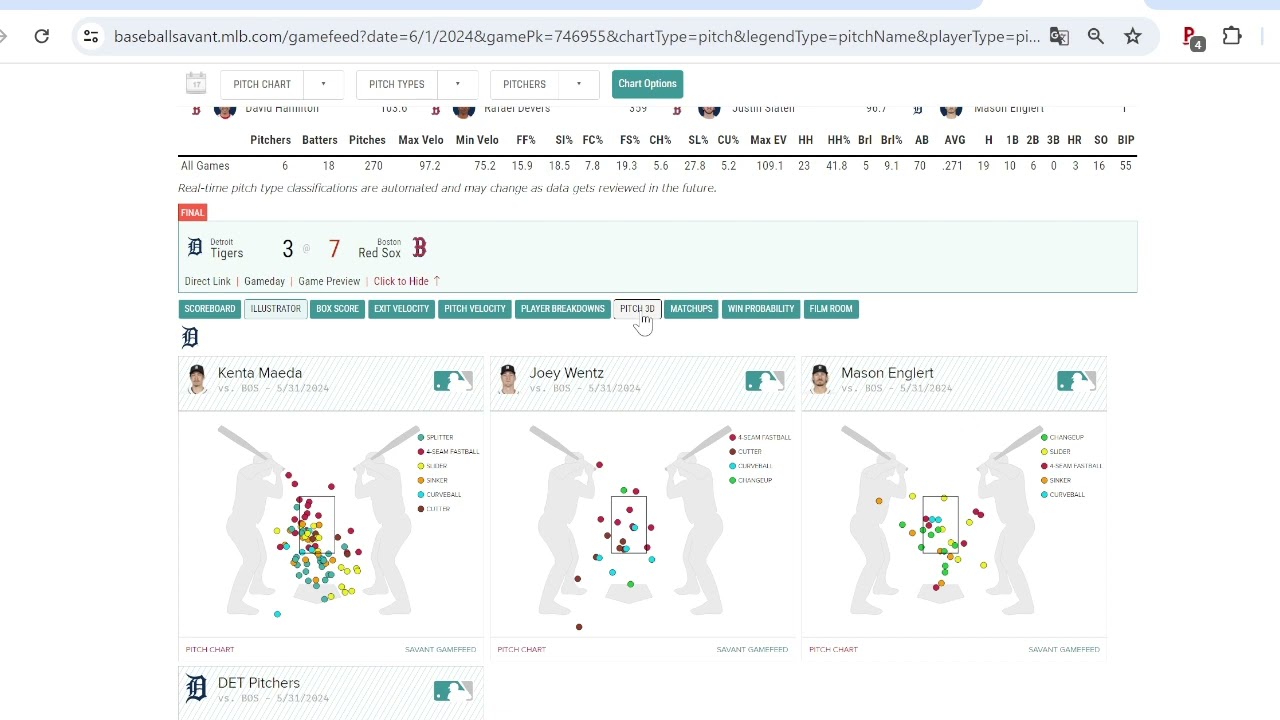Open the Box Score tab
This screenshot has width=1280, height=720.
tap(337, 309)
